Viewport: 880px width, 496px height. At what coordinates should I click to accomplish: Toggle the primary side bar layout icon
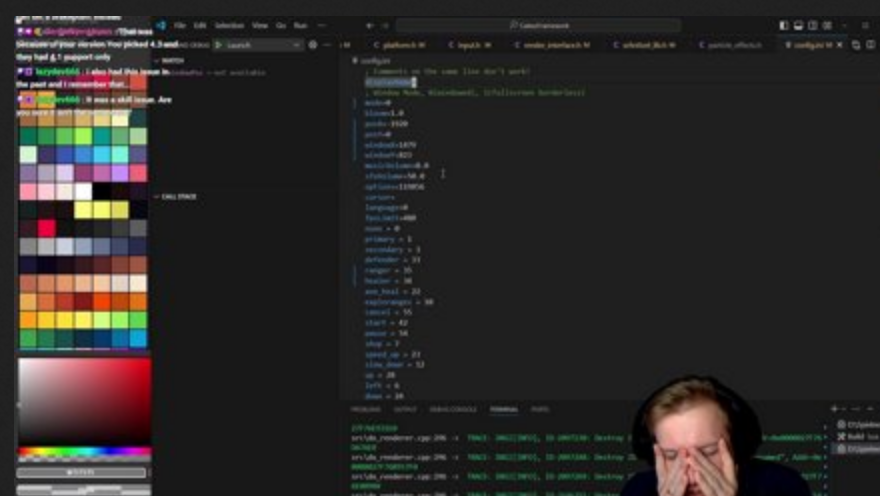pos(784,25)
